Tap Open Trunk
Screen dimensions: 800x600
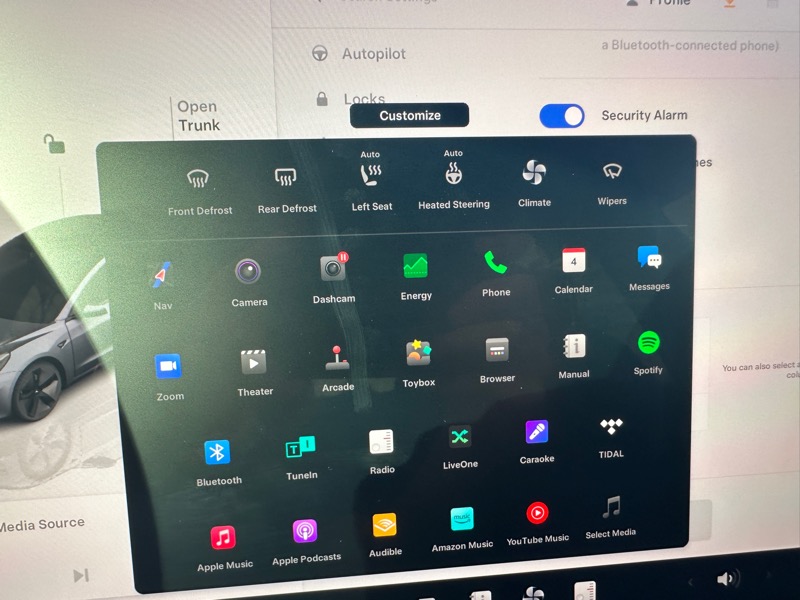198,116
